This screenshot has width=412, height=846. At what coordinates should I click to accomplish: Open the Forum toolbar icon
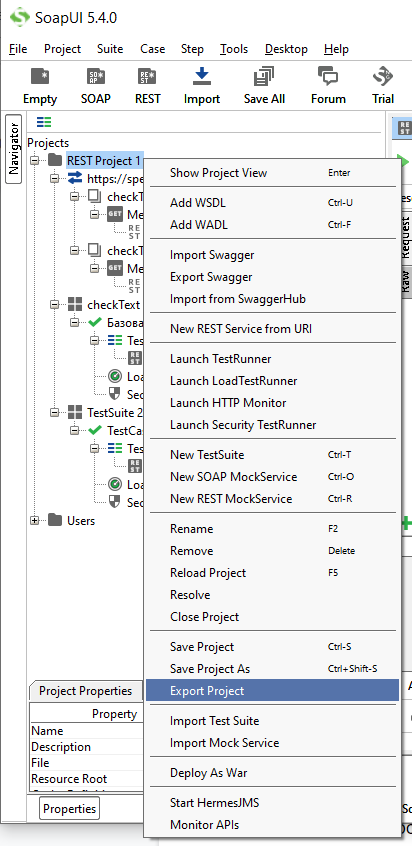click(x=327, y=76)
